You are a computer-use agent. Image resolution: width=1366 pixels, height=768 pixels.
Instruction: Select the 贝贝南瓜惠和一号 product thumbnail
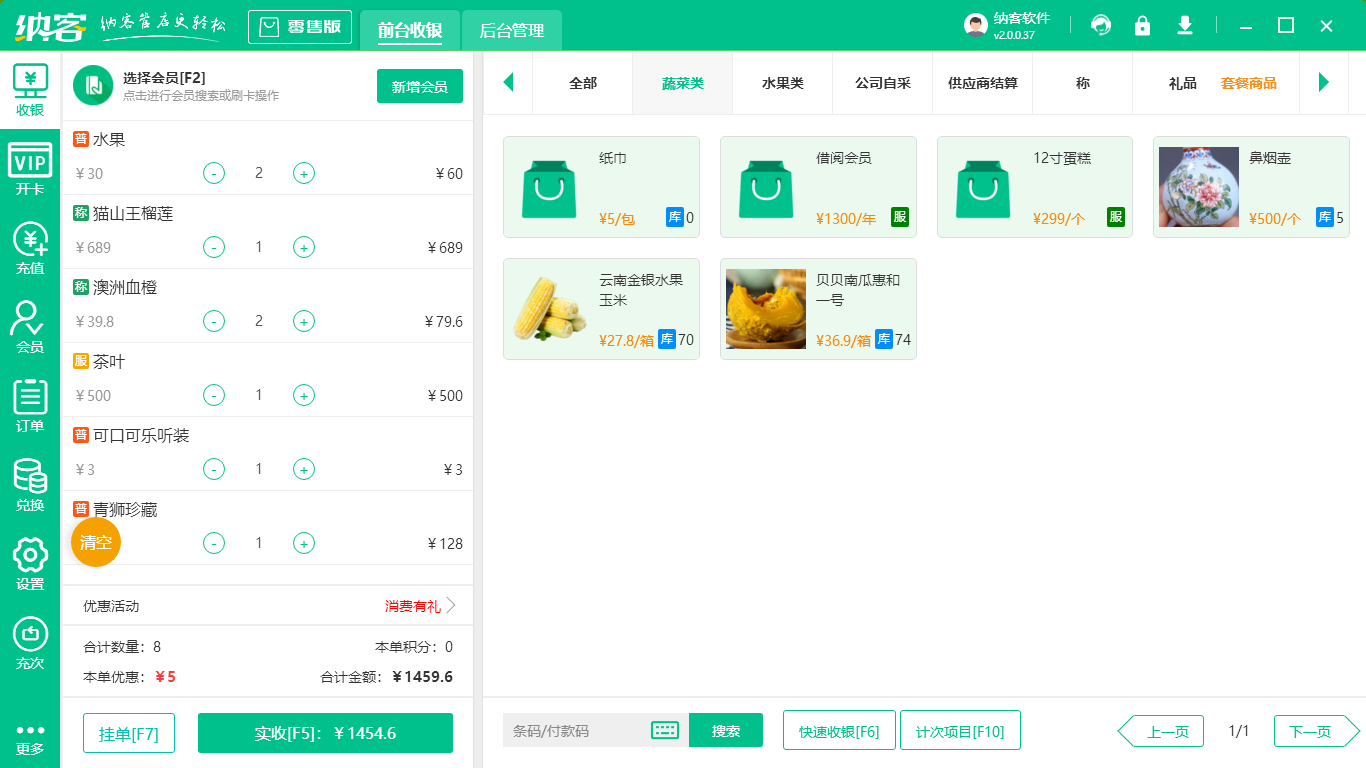(765, 308)
